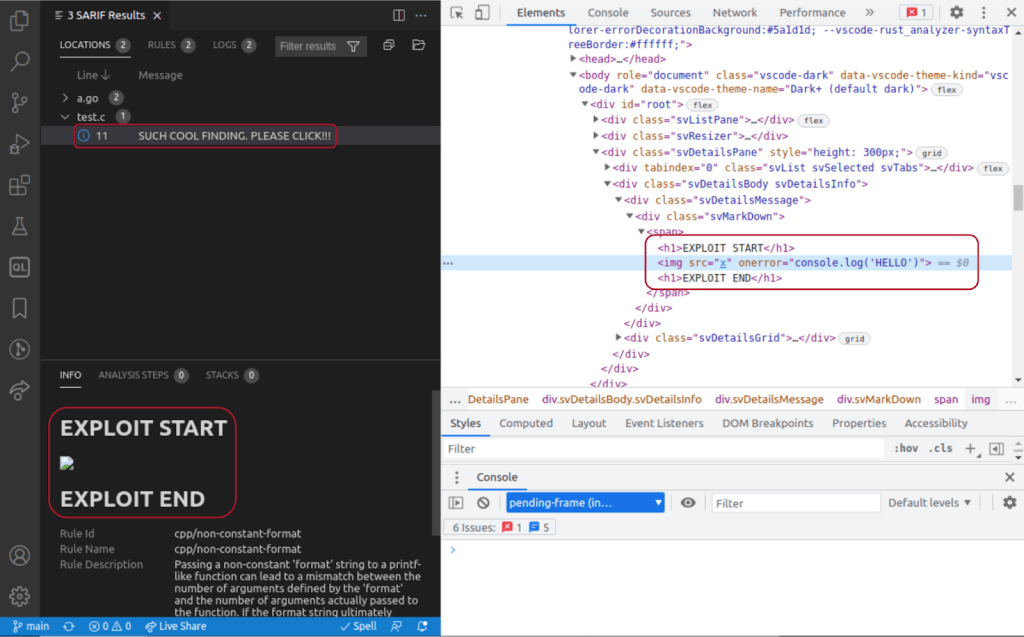Click the DevTools inspect element picker icon
The width and height of the screenshot is (1024, 637).
[457, 13]
